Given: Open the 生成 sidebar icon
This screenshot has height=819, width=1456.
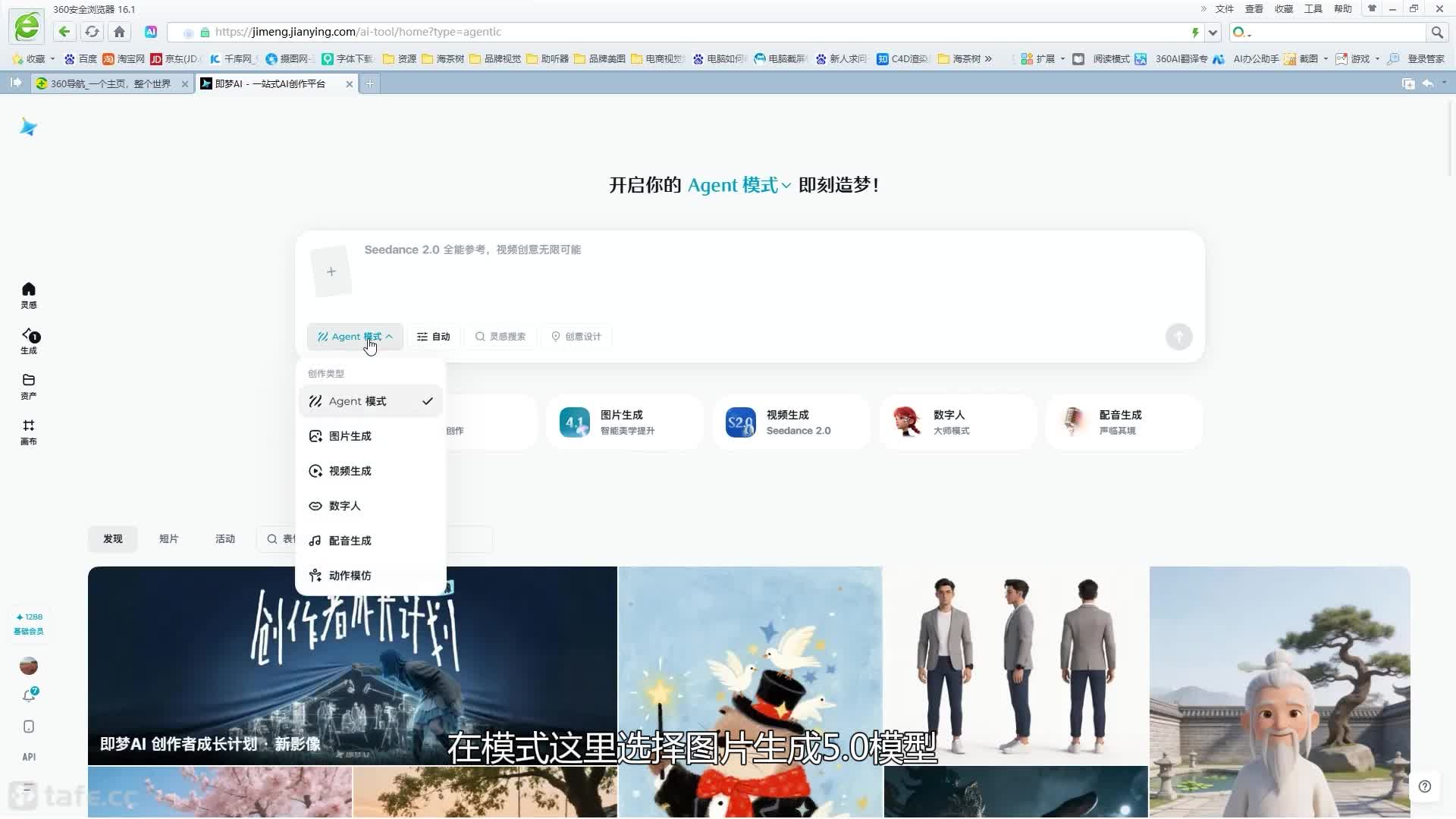Looking at the screenshot, I should click(29, 341).
